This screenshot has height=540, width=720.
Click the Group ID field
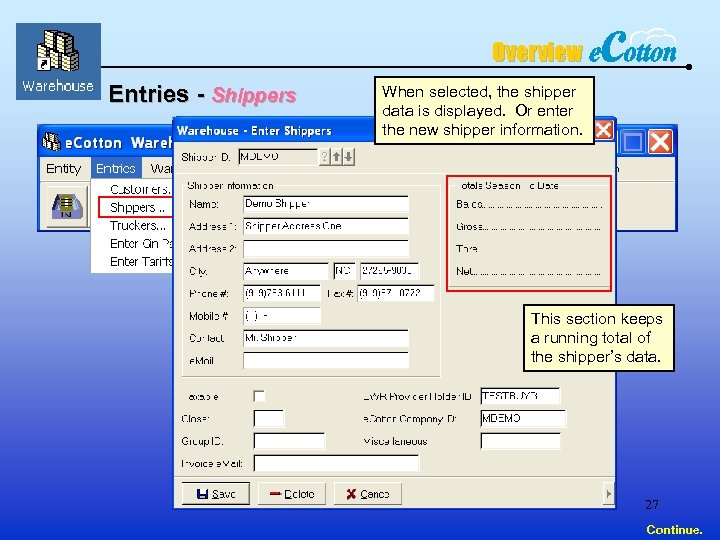[x=289, y=441]
